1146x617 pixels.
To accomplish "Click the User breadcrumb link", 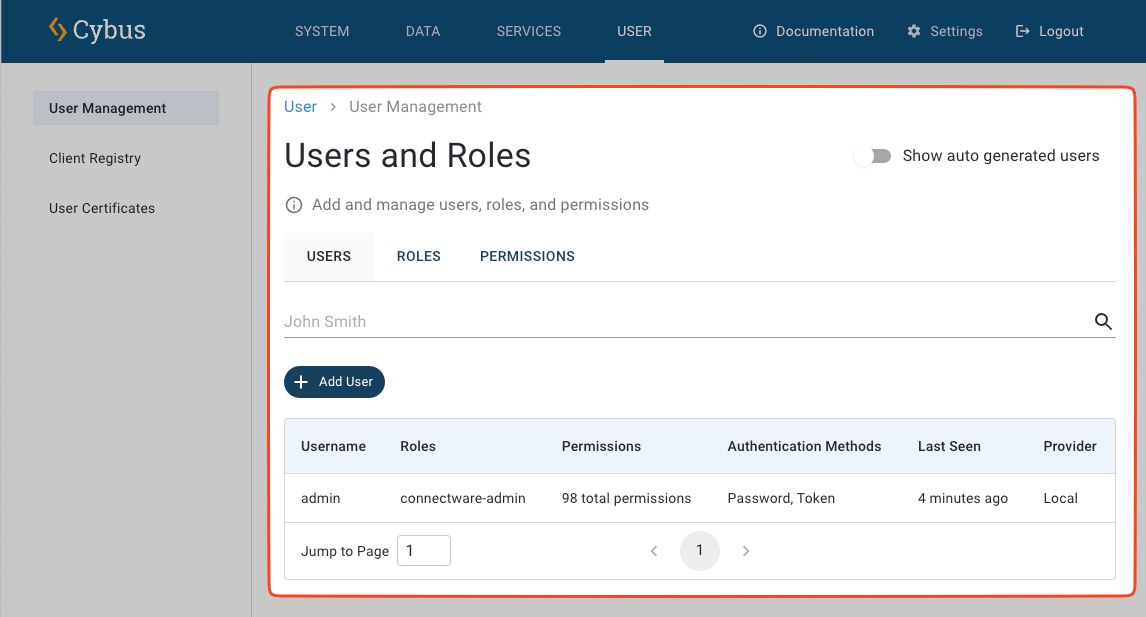I will [x=300, y=107].
